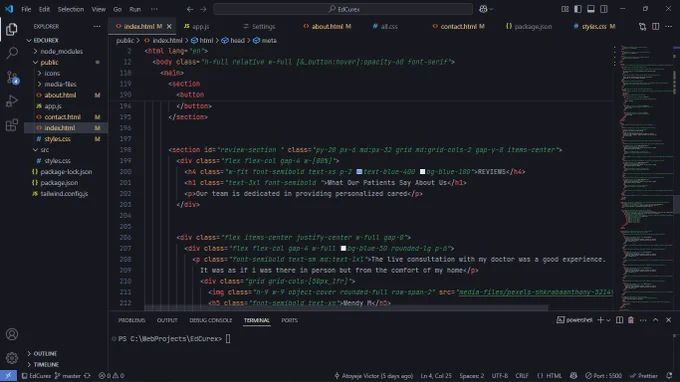Image resolution: width=680 pixels, height=382 pixels.
Task: Open the terminal panel More Actions ellipsis
Action: [x=643, y=320]
